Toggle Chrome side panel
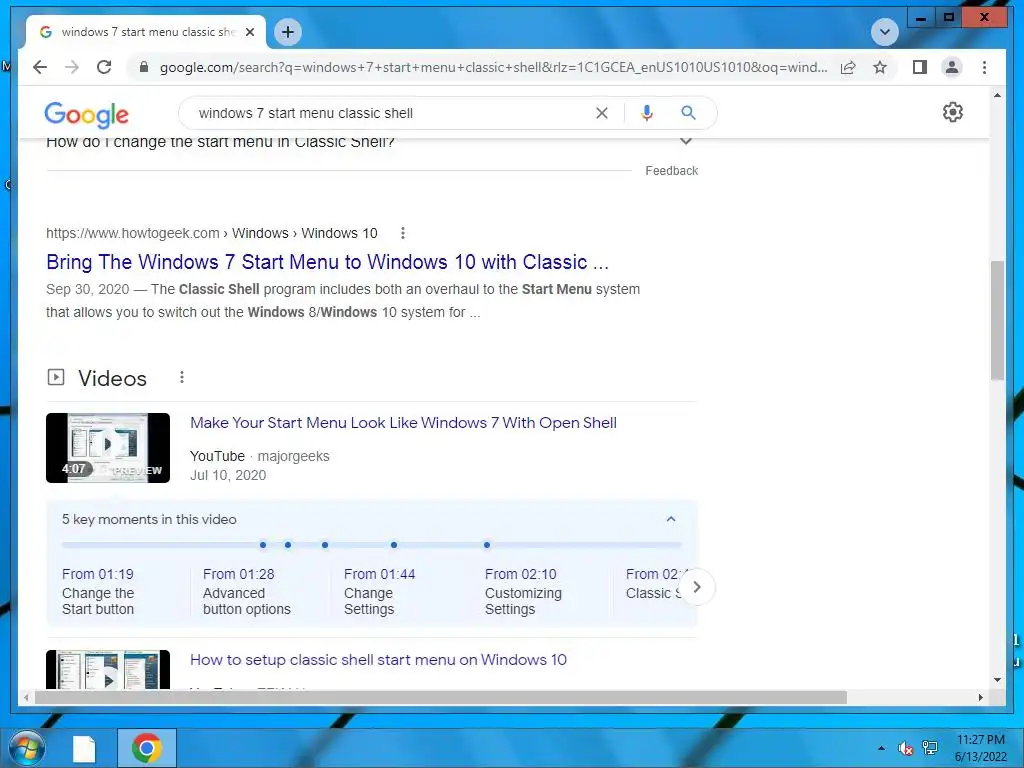This screenshot has height=768, width=1024. pyautogui.click(x=920, y=67)
